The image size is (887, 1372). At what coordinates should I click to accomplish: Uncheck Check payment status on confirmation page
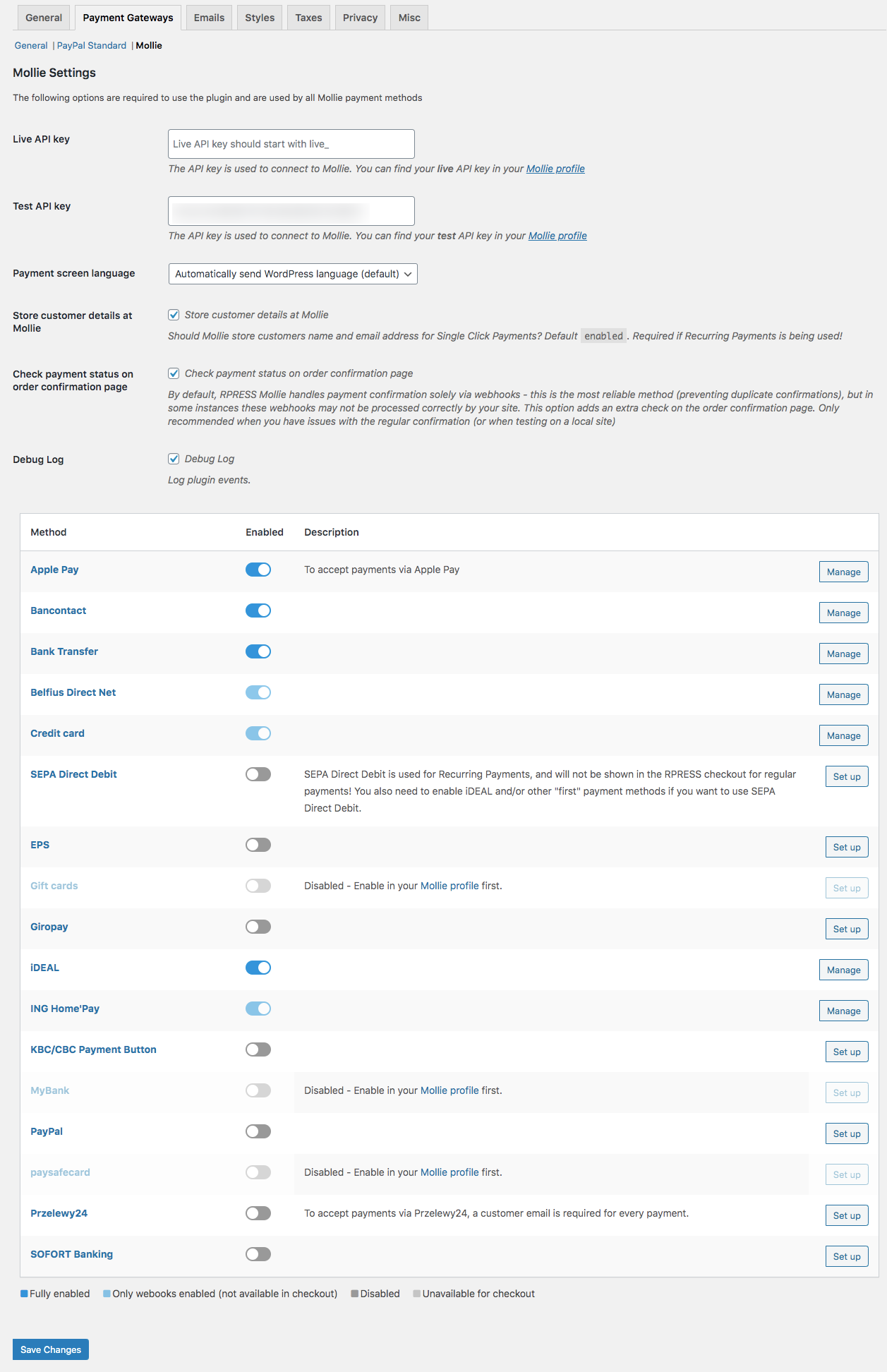tap(174, 373)
